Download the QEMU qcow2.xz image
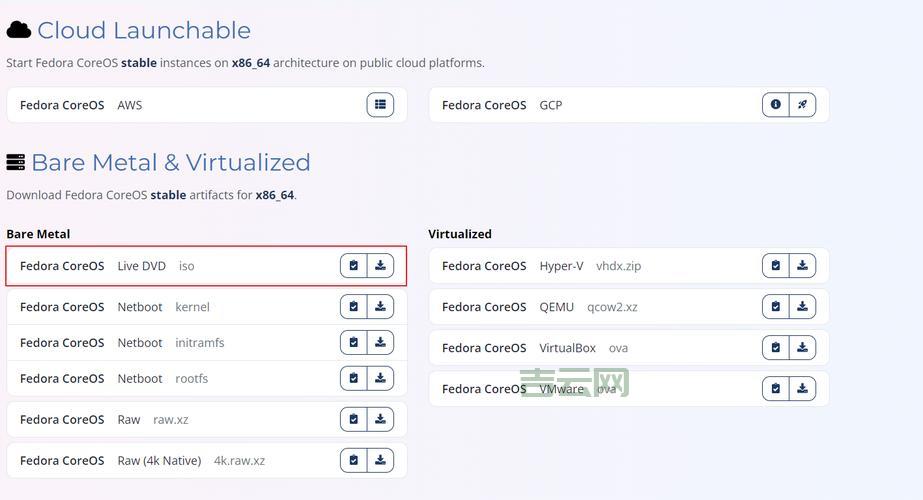The image size is (923, 500). (x=802, y=307)
